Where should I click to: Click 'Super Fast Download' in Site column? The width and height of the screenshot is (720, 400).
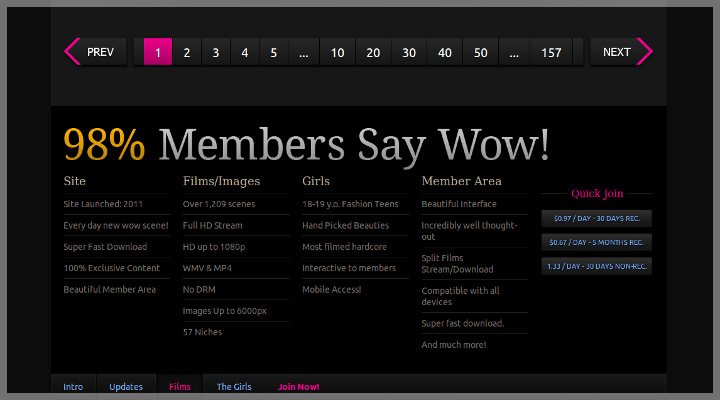105,247
